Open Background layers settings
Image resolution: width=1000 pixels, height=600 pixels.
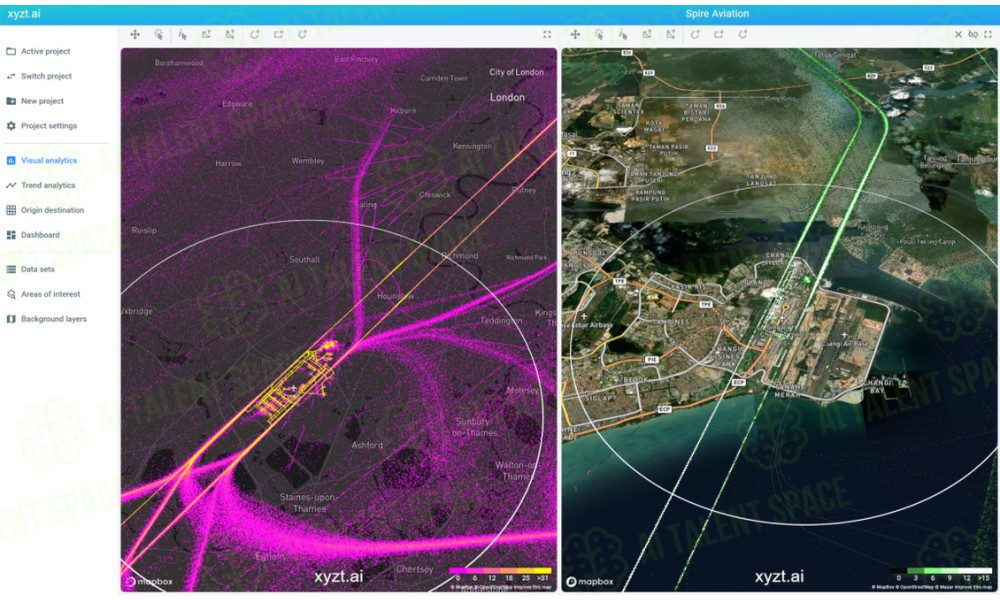(46, 319)
